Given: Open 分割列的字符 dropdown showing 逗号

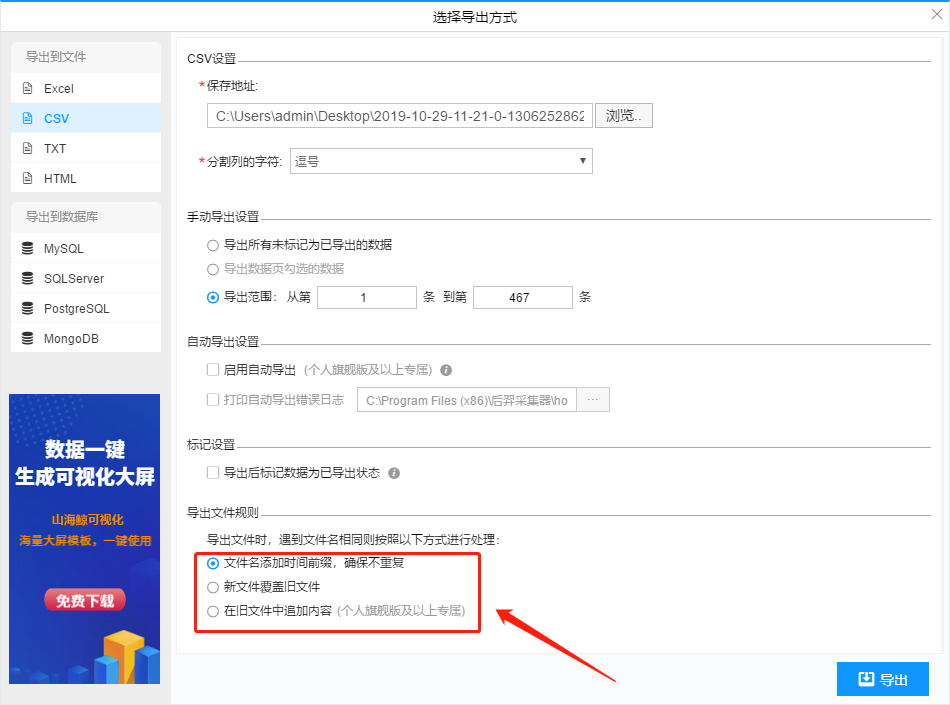Looking at the screenshot, I should tap(441, 161).
